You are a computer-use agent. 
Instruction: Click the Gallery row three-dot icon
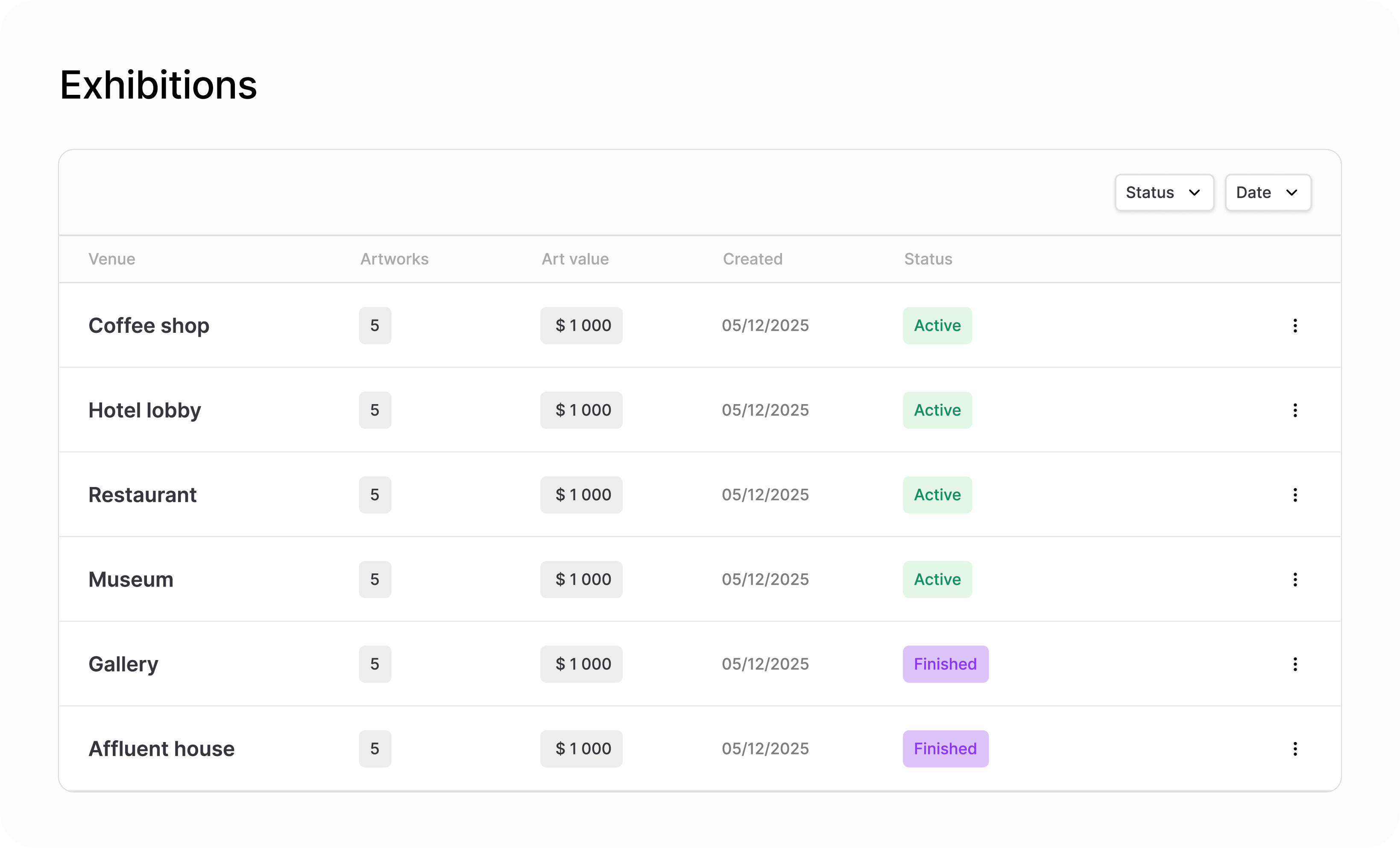[1295, 664]
